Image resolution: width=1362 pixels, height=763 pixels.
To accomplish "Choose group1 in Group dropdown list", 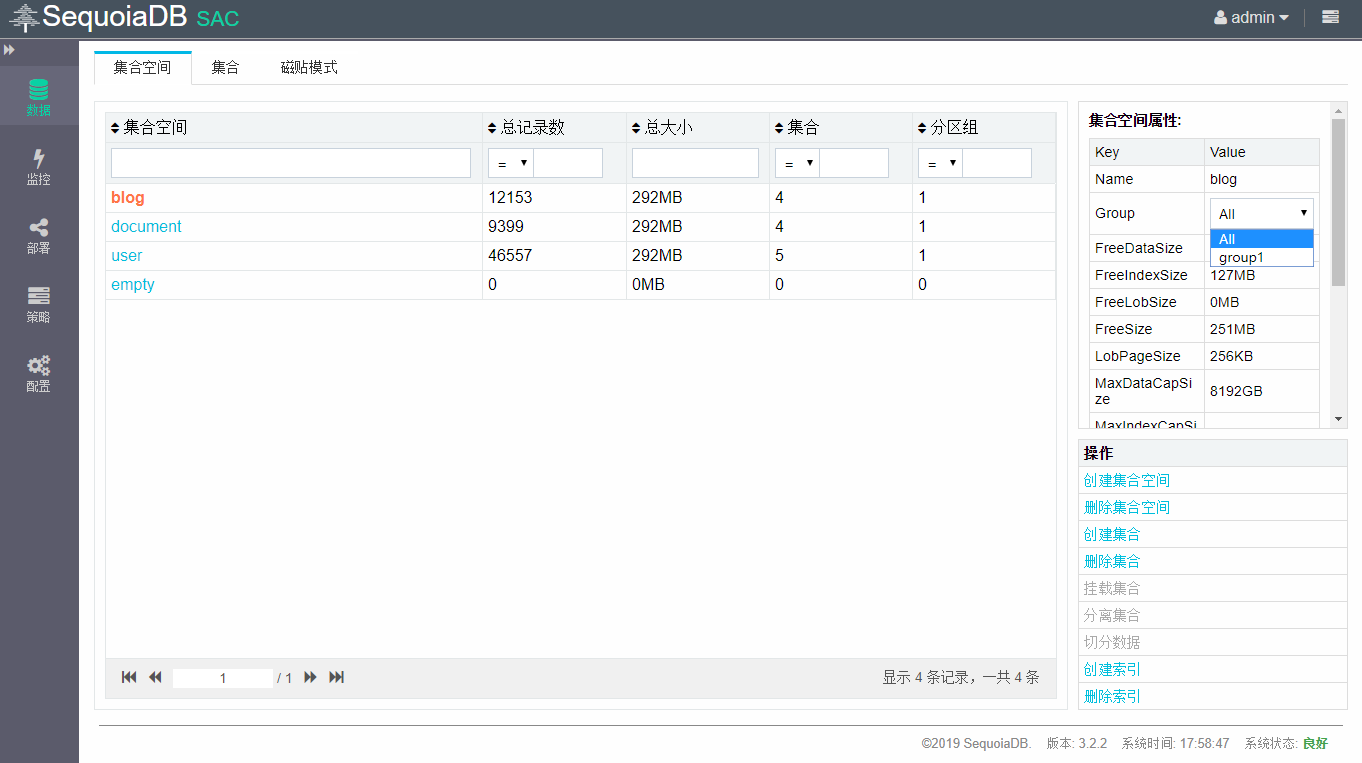I will [x=1262, y=257].
